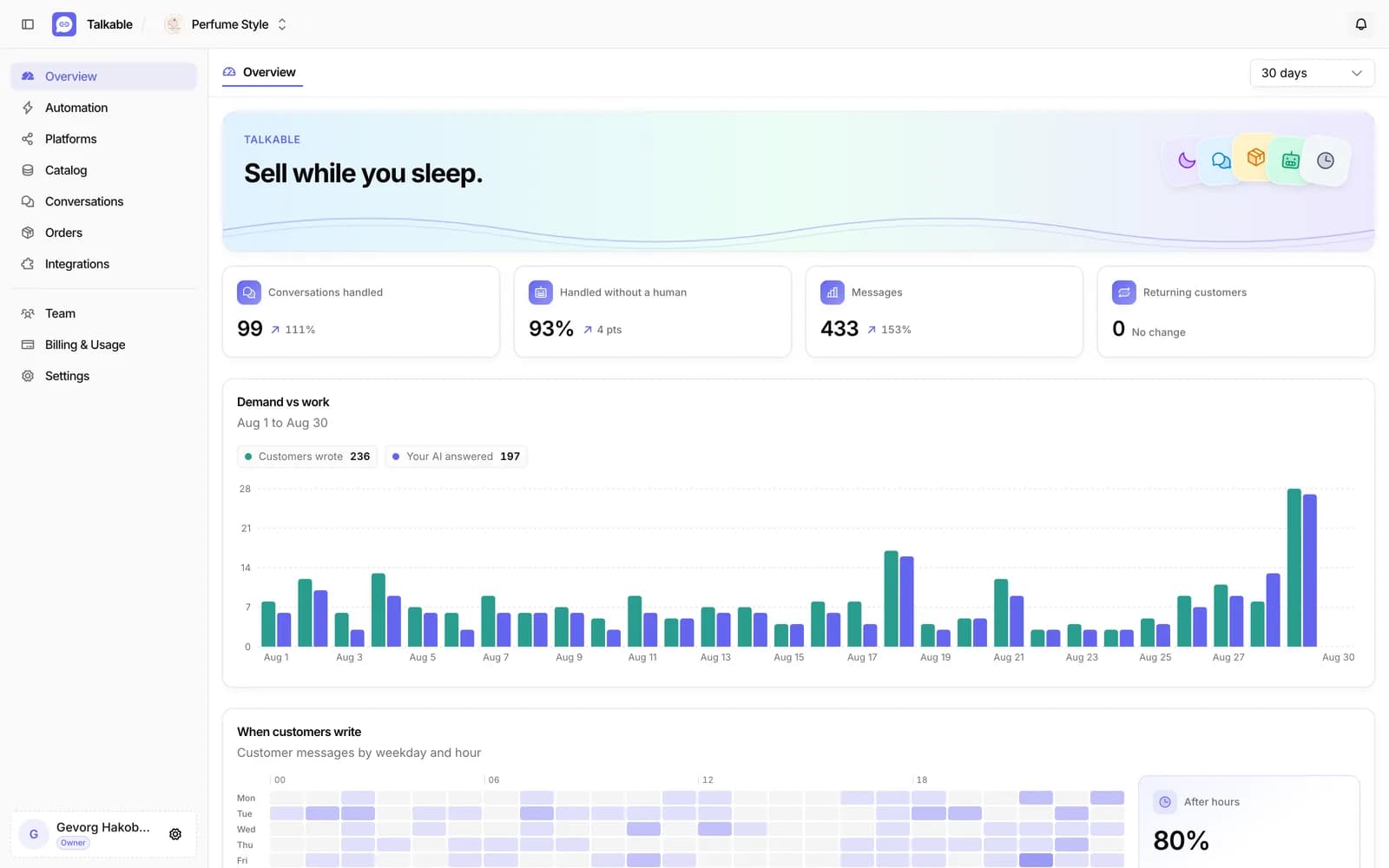1389x868 pixels.
Task: Open the 30 days period dropdown
Action: (1312, 73)
